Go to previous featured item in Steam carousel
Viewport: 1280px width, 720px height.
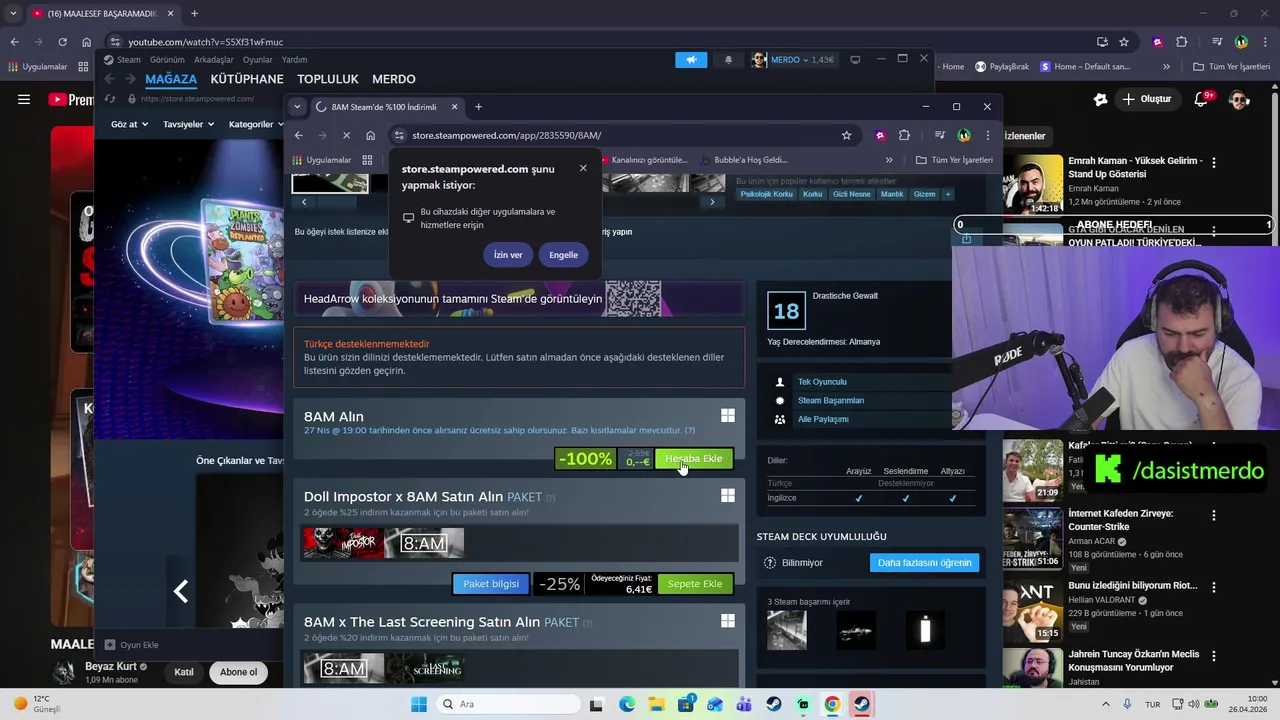click(x=181, y=592)
